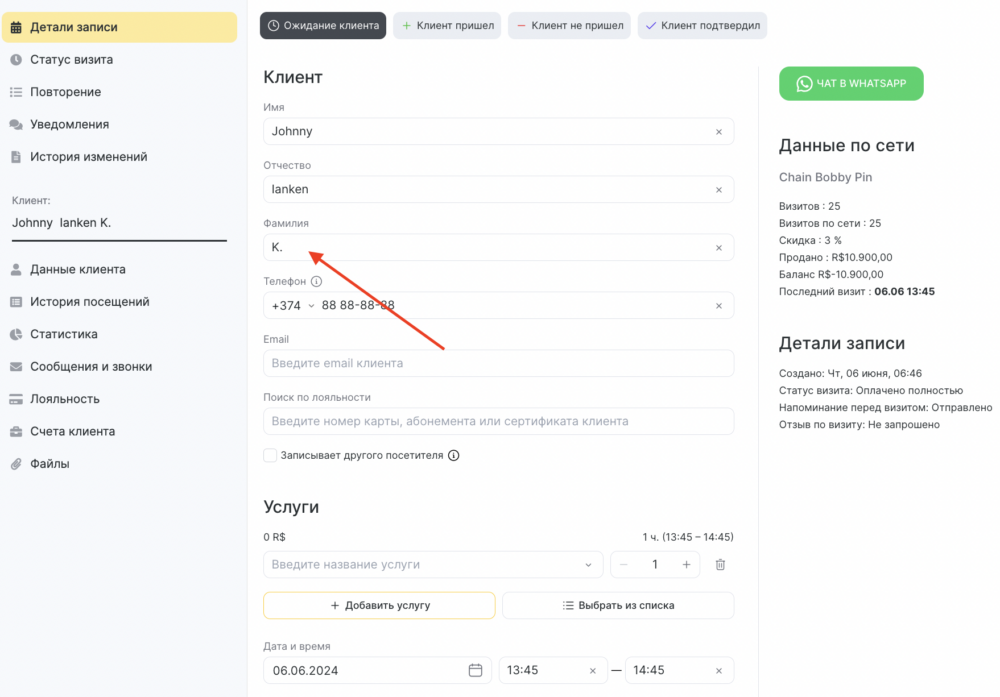Click the Напоминание перед визитом: Отправлено line
Image resolution: width=1000 pixels, height=697 pixels.
pyautogui.click(x=885, y=407)
